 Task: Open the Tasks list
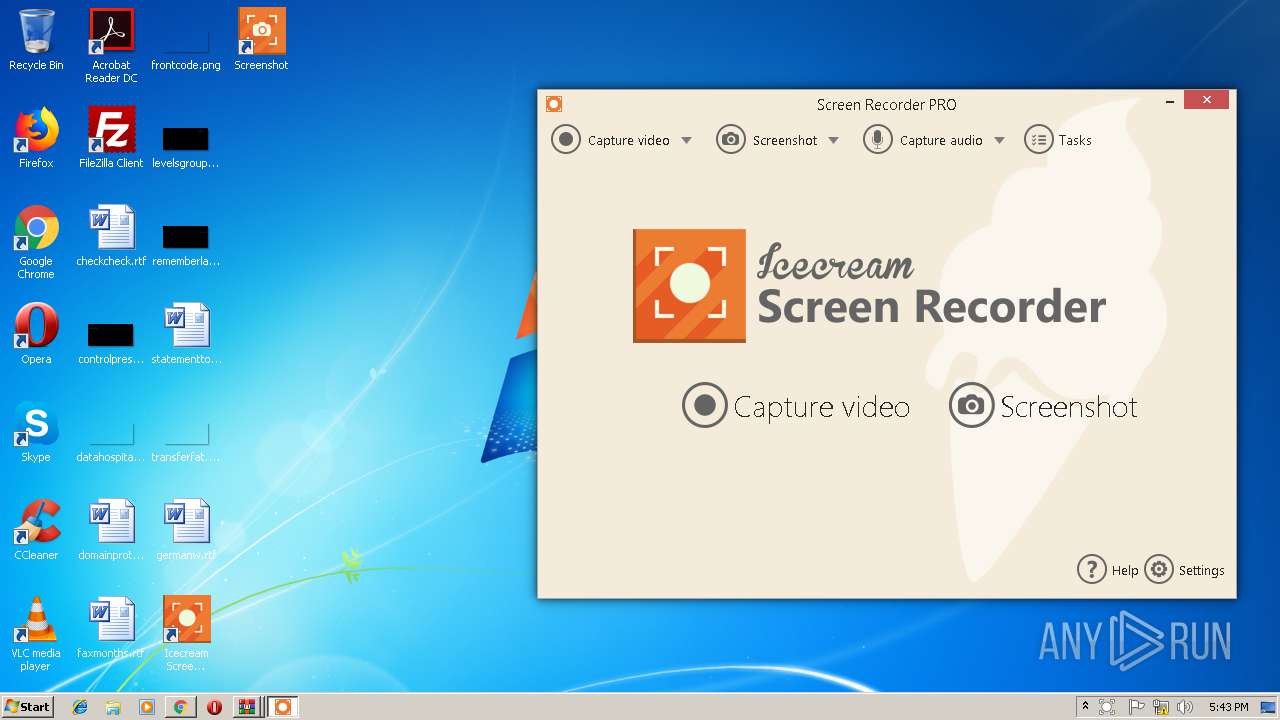pos(1058,140)
